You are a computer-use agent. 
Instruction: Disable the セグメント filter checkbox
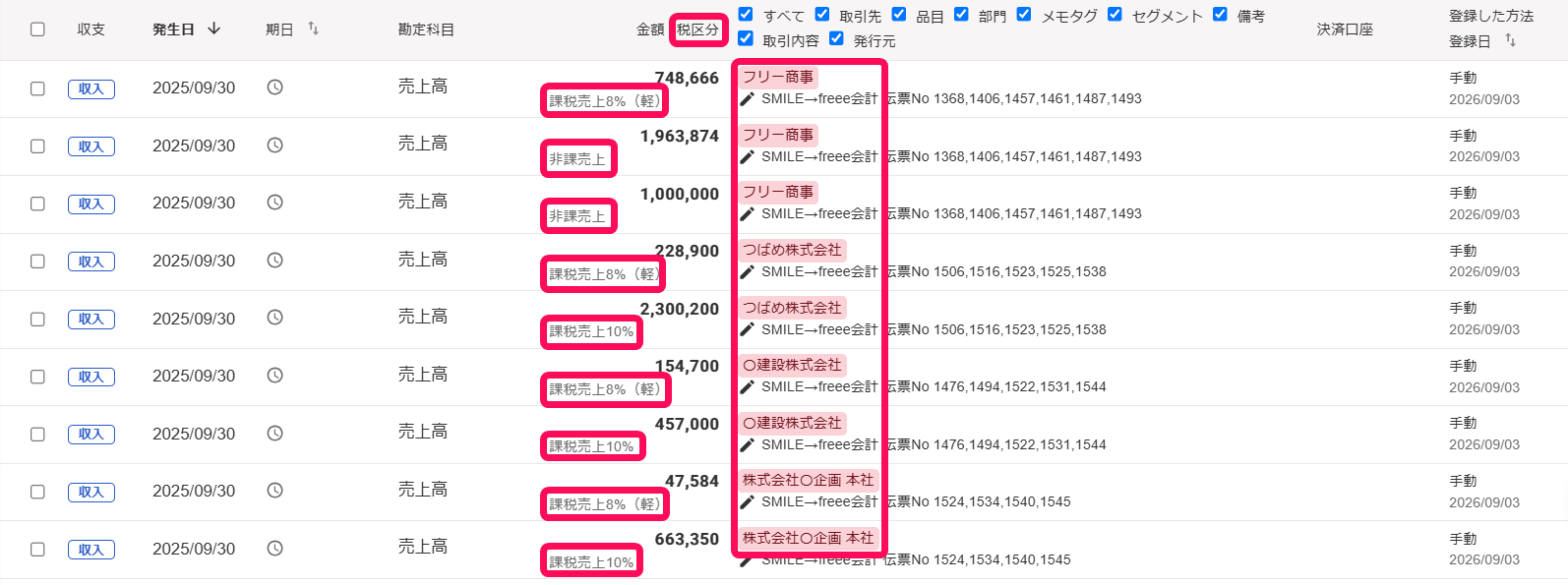point(1115,14)
